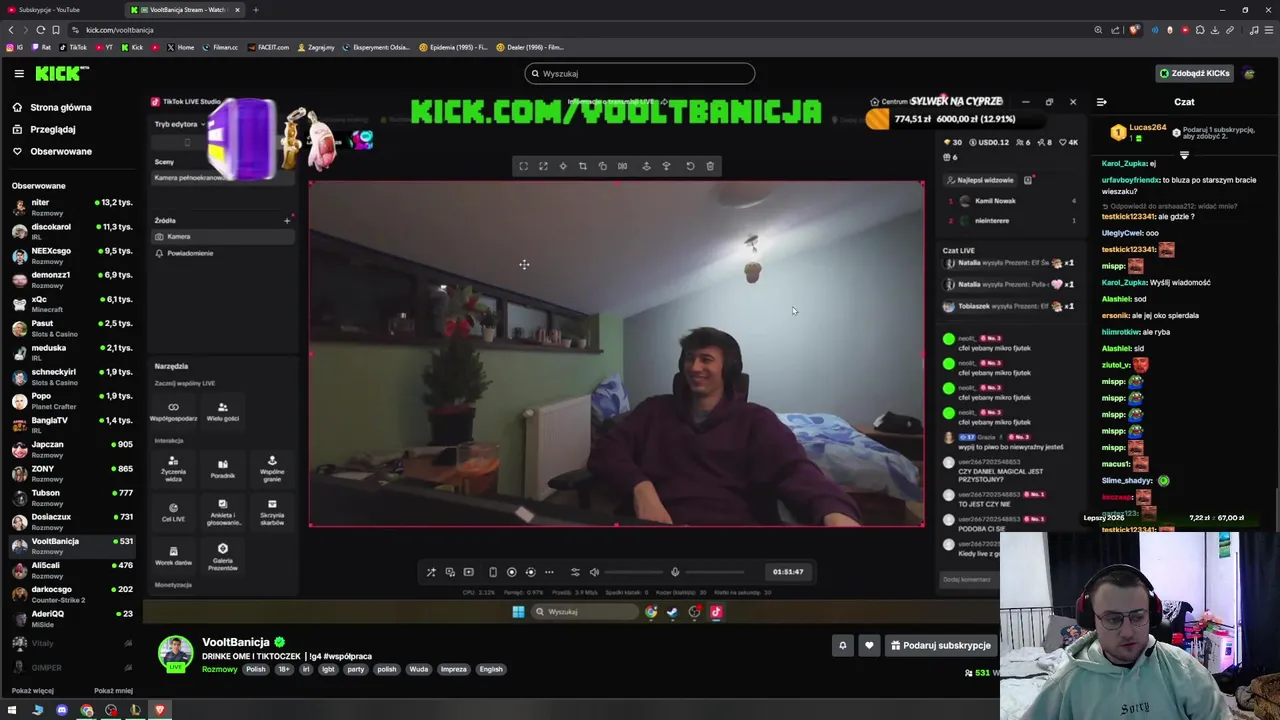Screen dimensions: 1280x720
Task: Open schneckyirl channel in sidebar
Action: [x=70, y=376]
